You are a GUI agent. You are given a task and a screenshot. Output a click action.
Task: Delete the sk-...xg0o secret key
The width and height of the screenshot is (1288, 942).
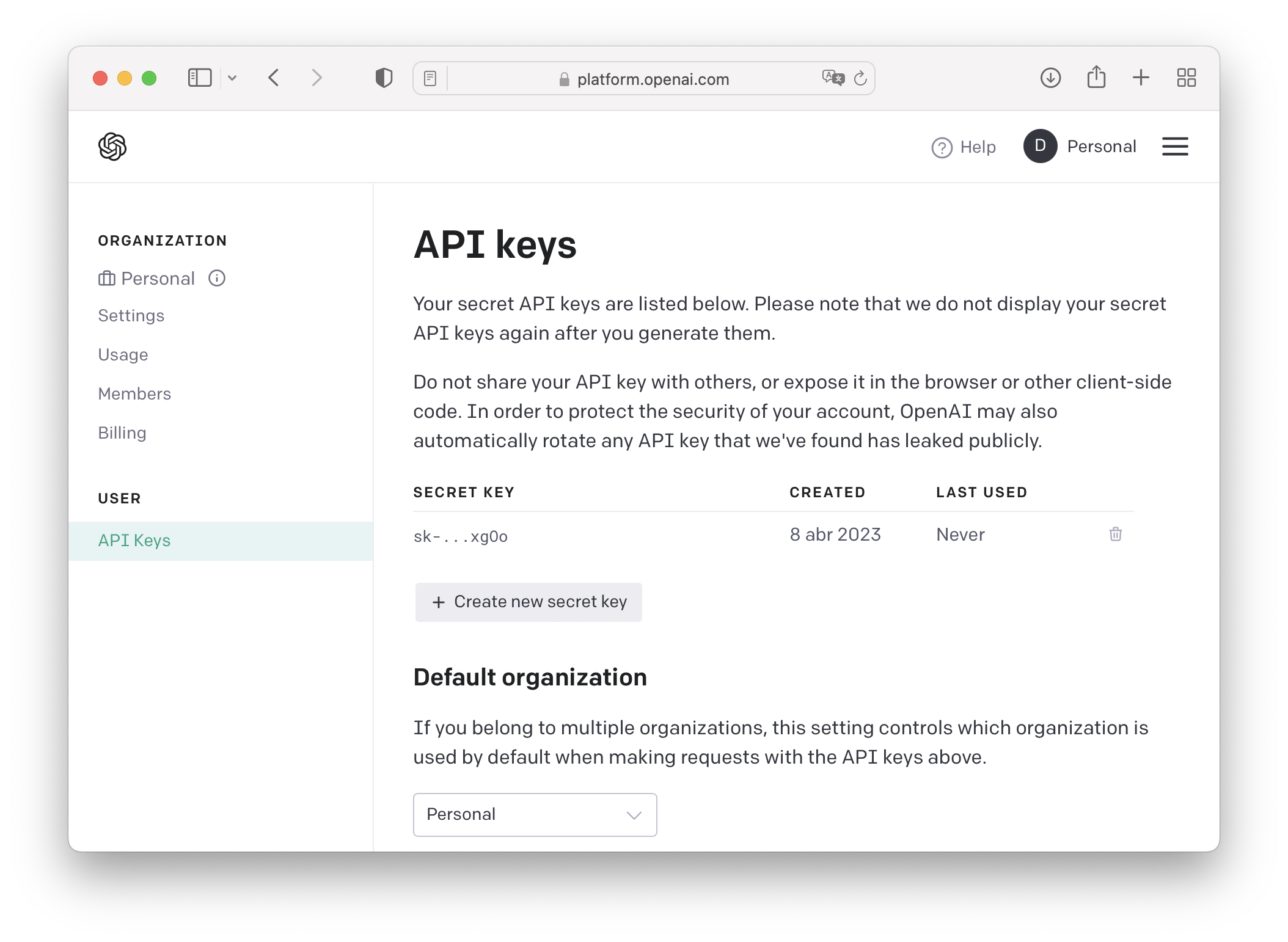tap(1115, 535)
